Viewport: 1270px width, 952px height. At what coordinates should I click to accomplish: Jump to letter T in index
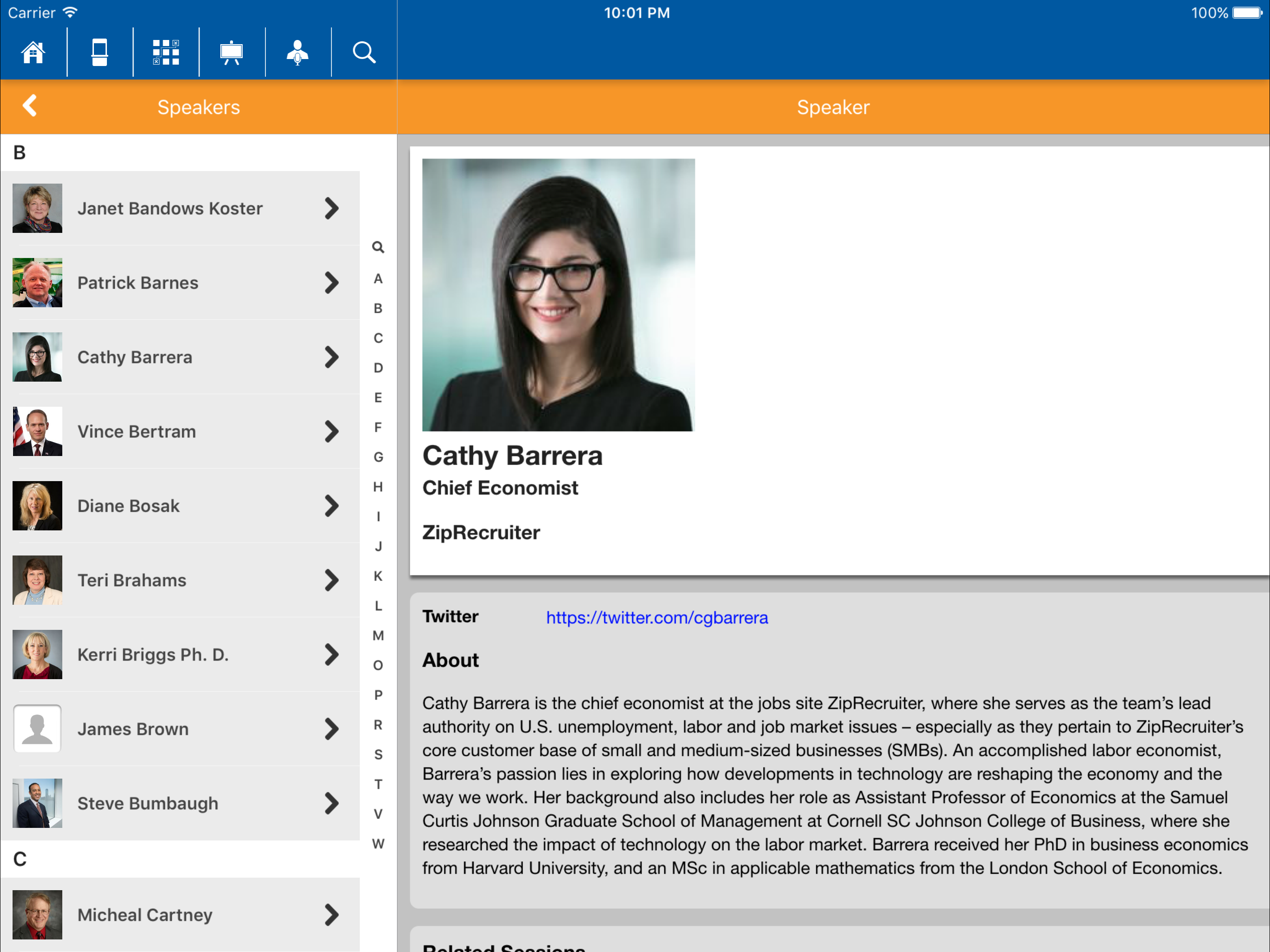[x=378, y=784]
